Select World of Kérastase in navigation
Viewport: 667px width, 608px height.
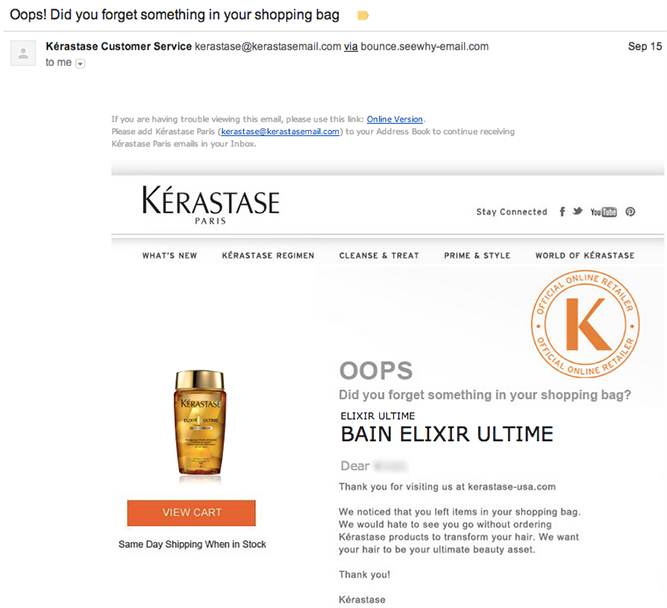click(585, 255)
